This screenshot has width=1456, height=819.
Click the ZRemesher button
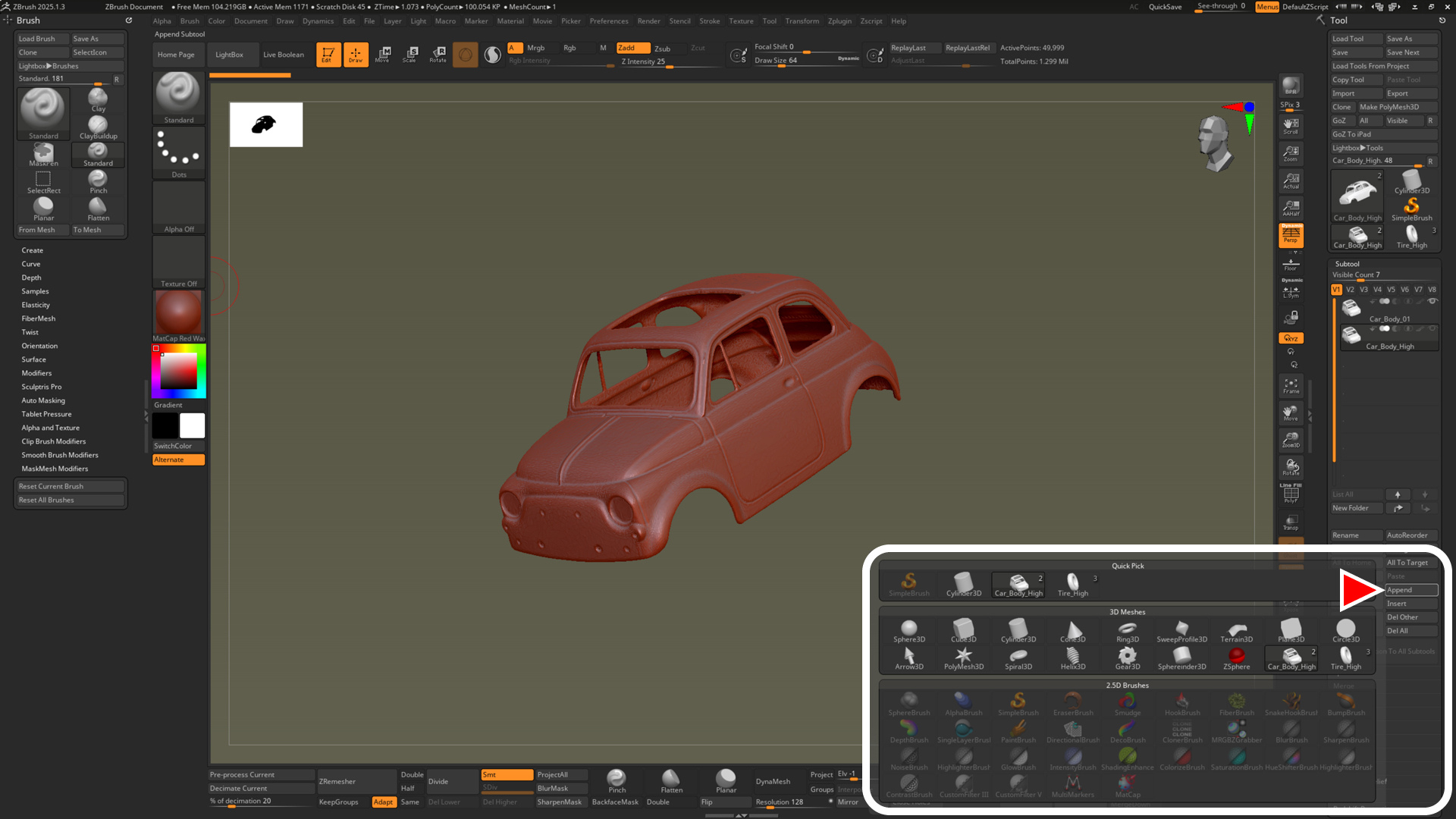coord(356,782)
